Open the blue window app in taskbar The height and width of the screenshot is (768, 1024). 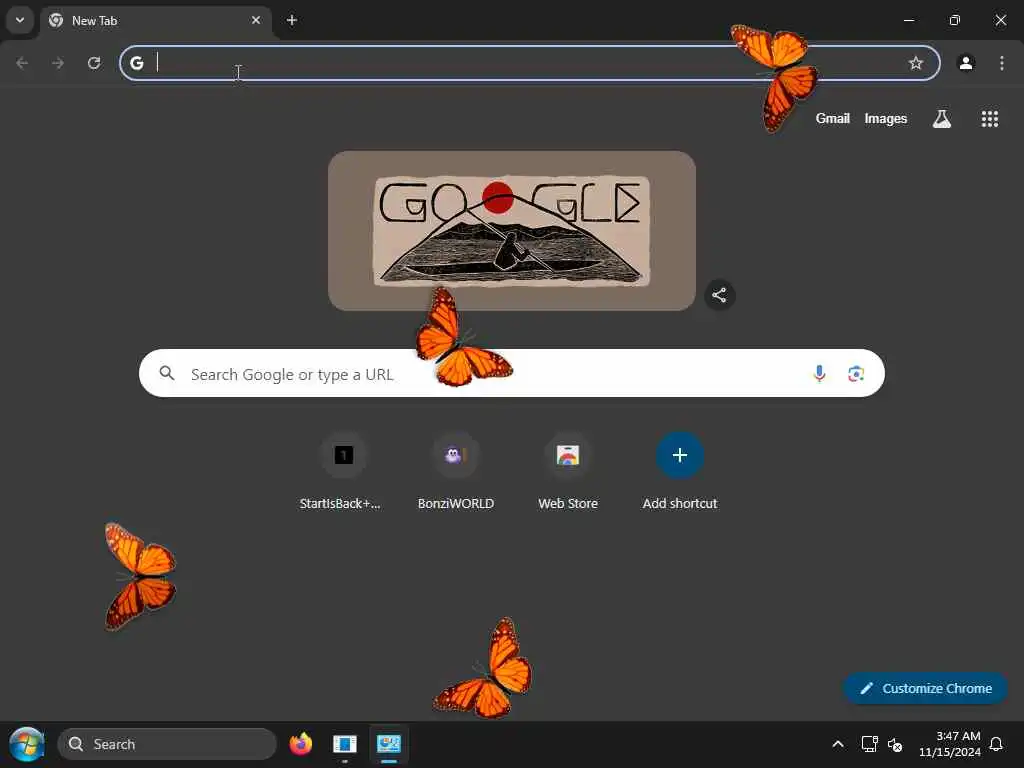click(345, 744)
